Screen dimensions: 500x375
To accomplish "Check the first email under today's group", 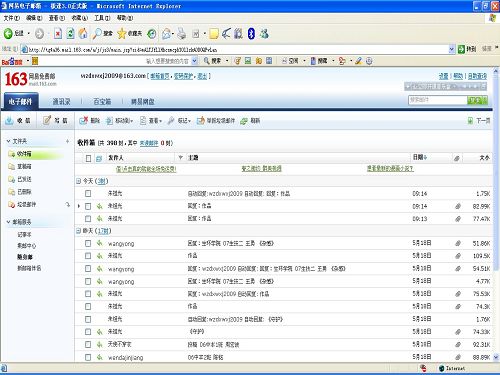I will point(88,193).
